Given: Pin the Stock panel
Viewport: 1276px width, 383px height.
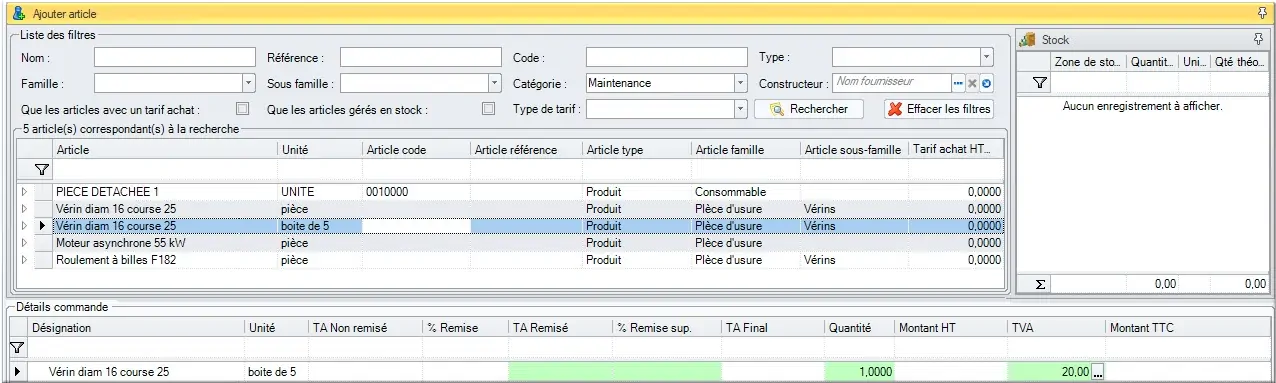Looking at the screenshot, I should pos(1258,39).
